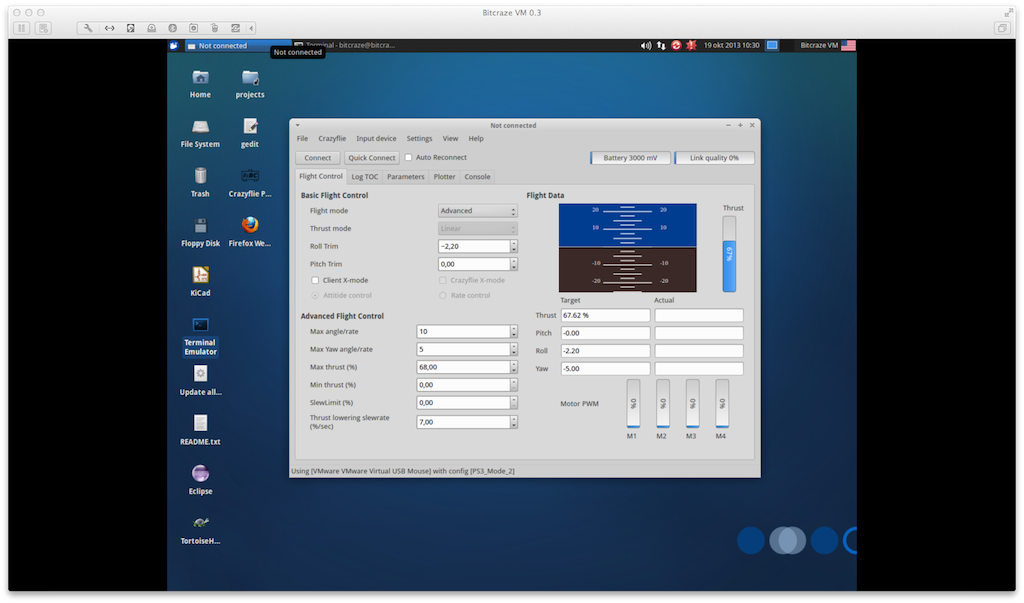Launch the Eclipse desktop icon
The height and width of the screenshot is (603, 1024).
pyautogui.click(x=200, y=474)
